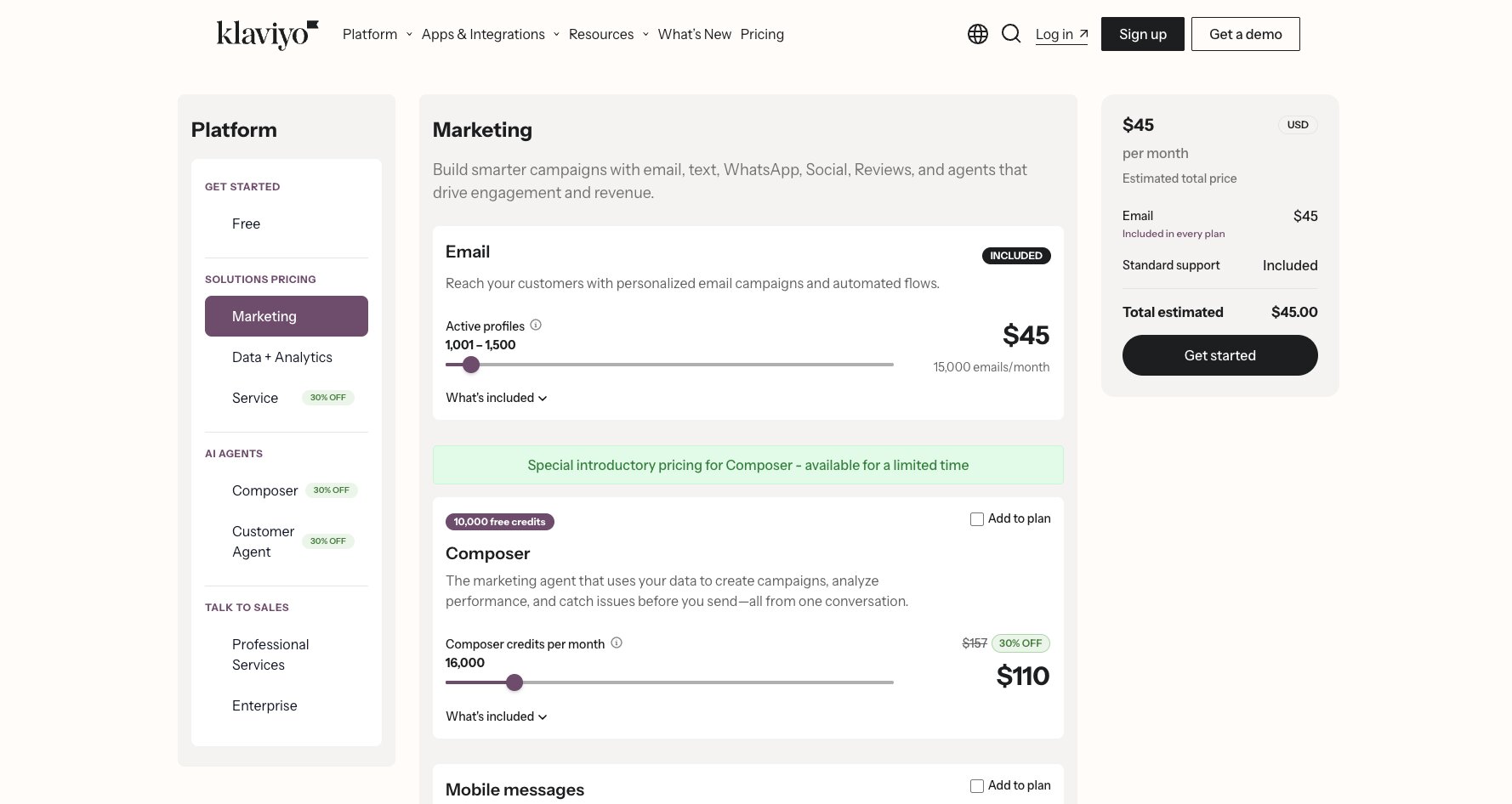This screenshot has height=804, width=1512.
Task: Open the search magnifier icon
Action: [x=1011, y=34]
